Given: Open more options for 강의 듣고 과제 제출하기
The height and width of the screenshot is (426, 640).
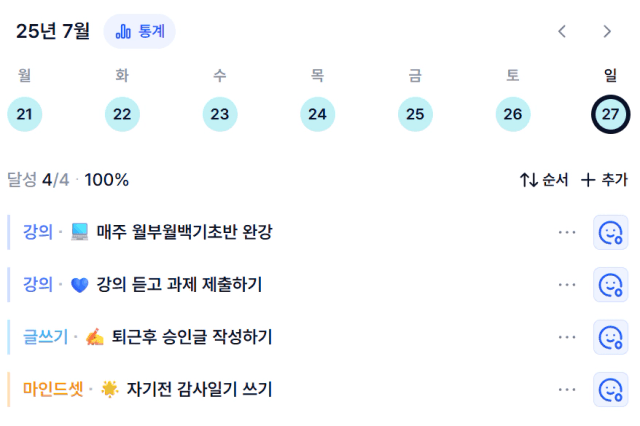Looking at the screenshot, I should 567,285.
